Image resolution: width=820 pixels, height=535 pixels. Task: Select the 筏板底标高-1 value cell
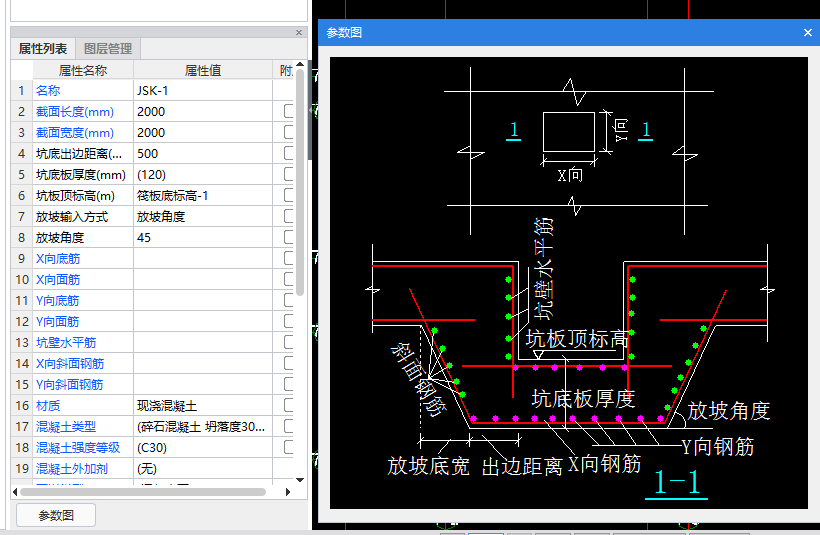[x=203, y=195]
